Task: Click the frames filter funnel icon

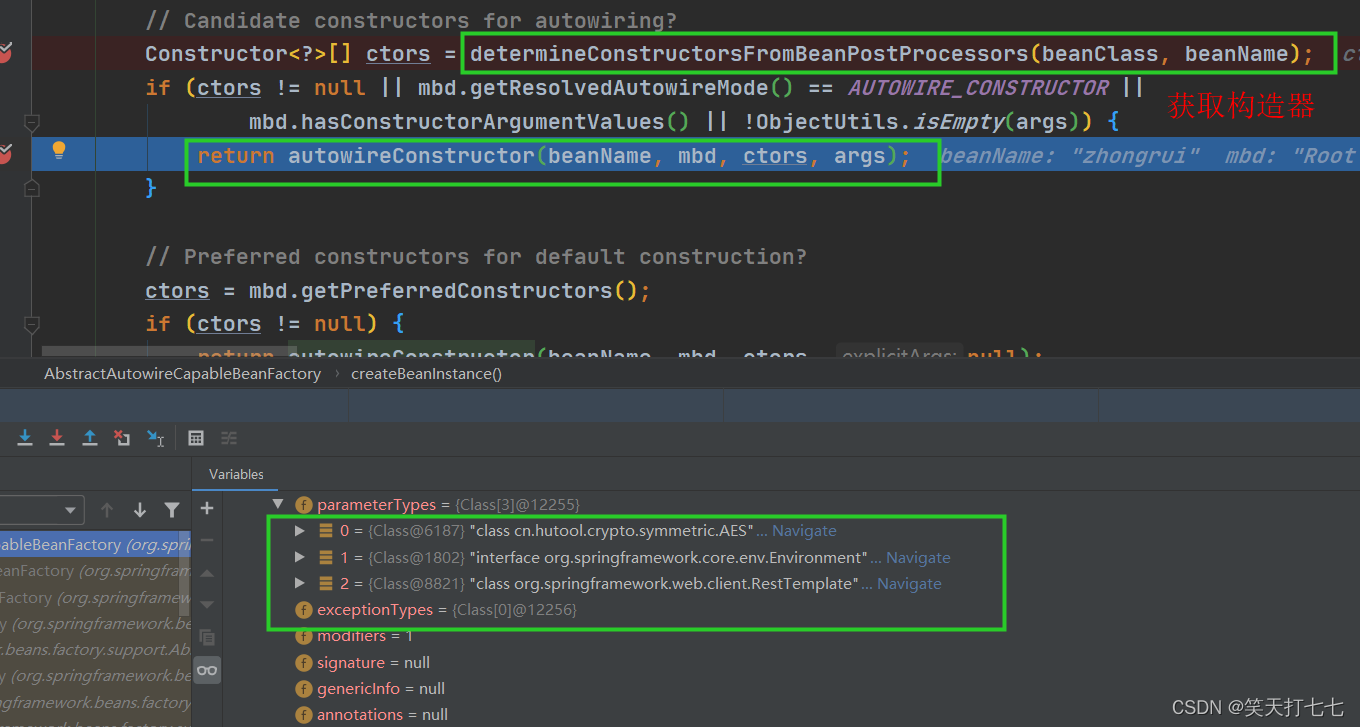Action: 172,510
